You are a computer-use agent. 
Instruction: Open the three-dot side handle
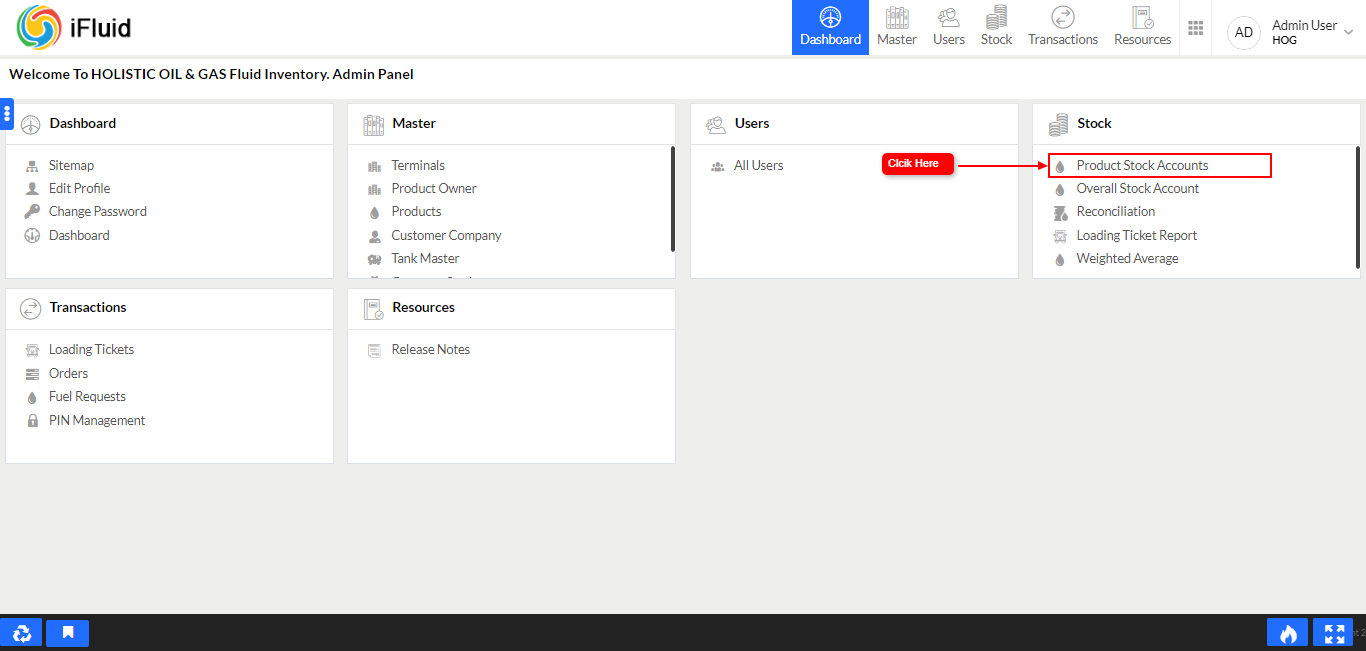[7, 113]
